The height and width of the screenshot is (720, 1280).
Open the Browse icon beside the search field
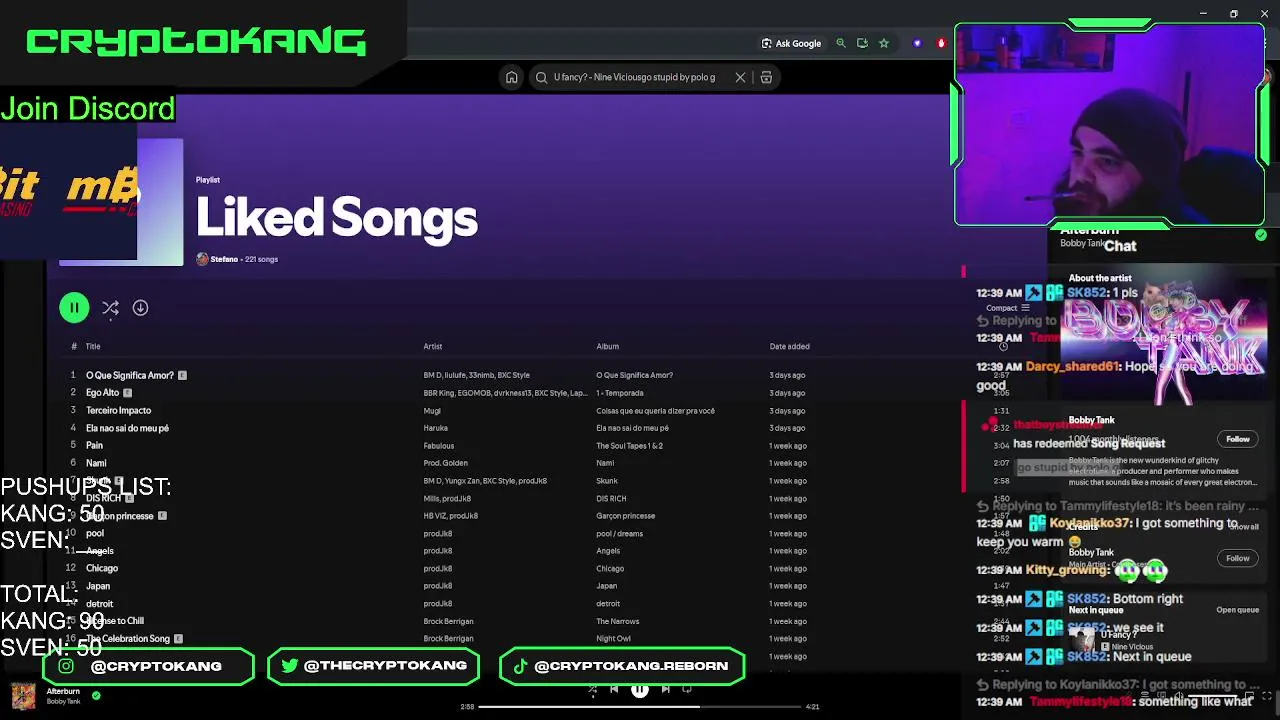coord(766,77)
